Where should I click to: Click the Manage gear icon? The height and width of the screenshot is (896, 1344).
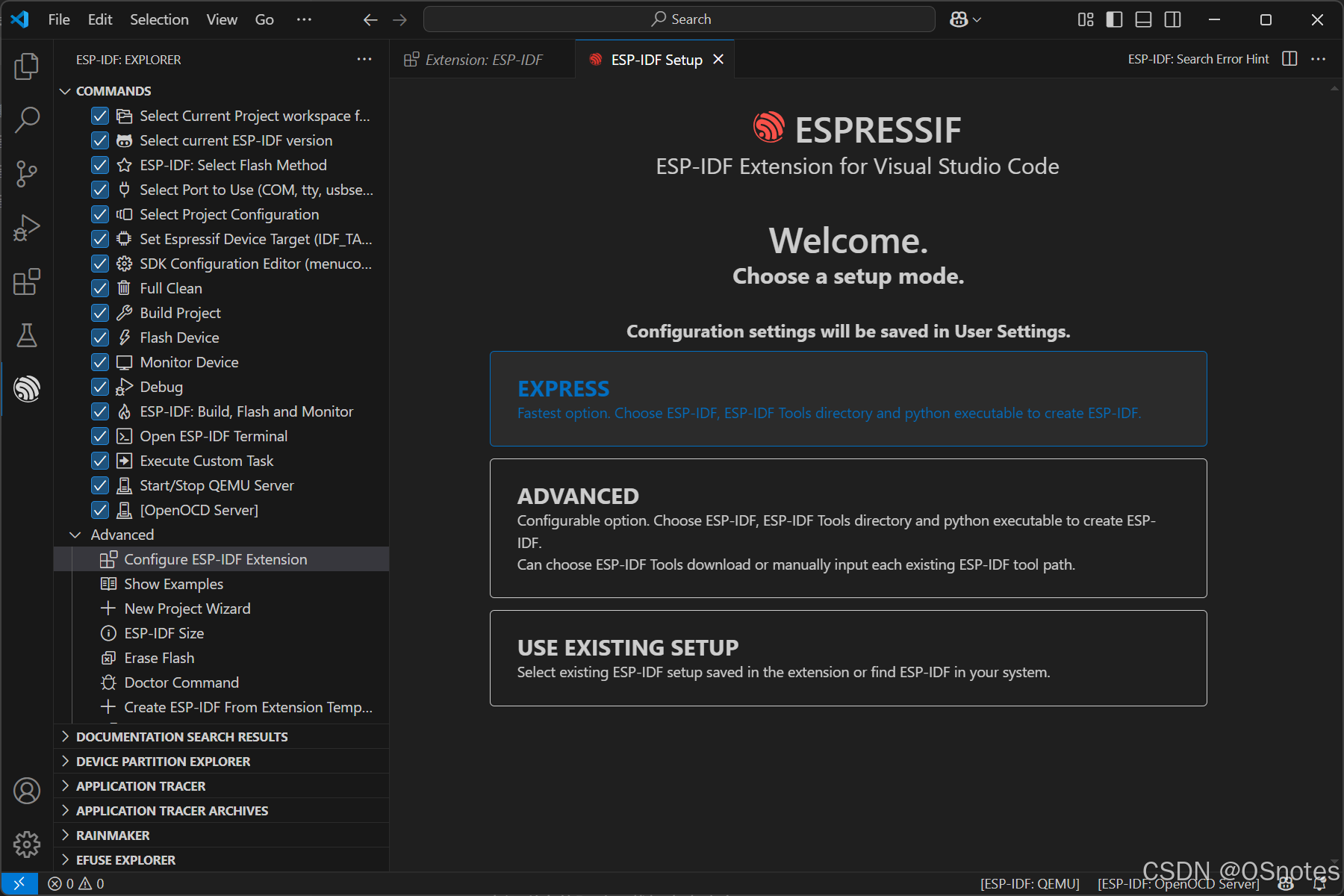tap(27, 844)
